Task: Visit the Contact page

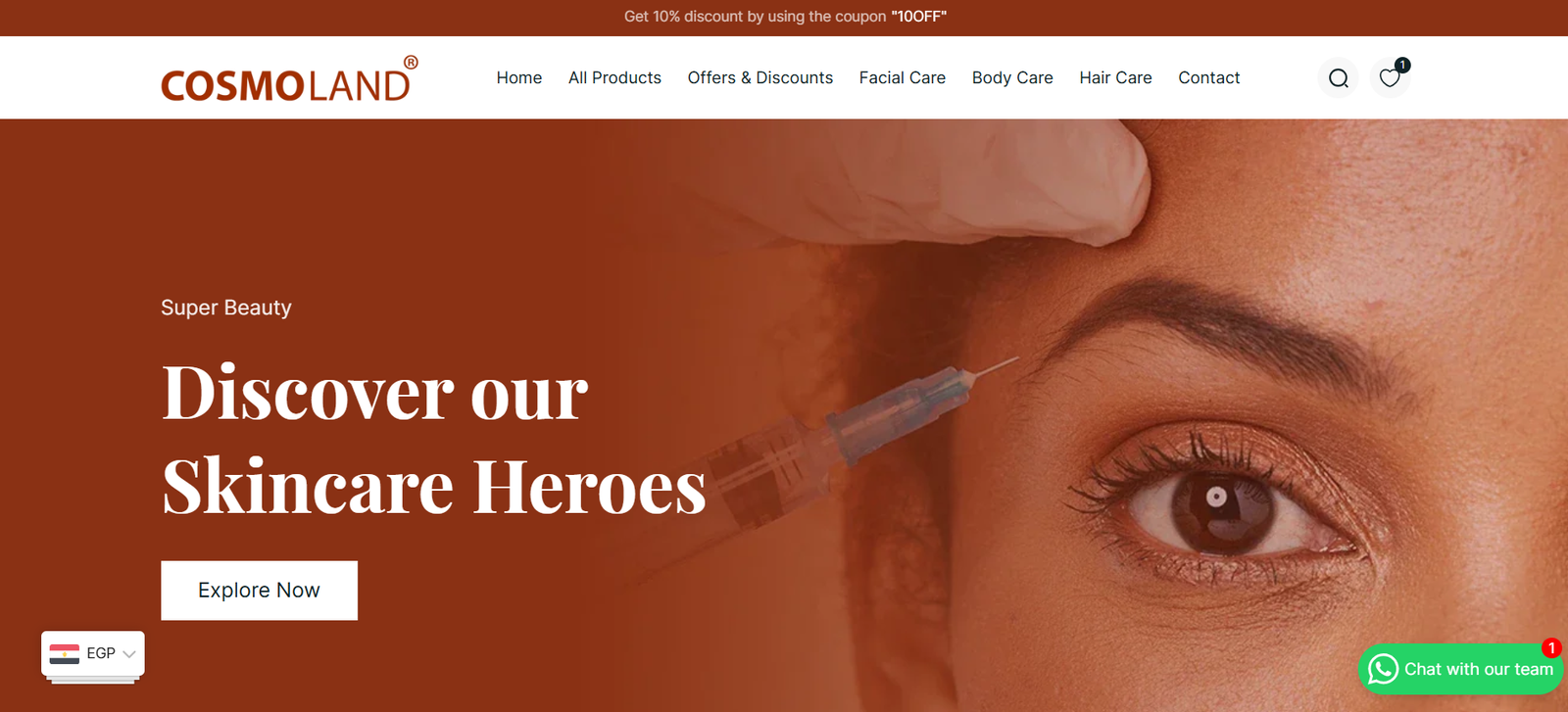Action: 1209,77
